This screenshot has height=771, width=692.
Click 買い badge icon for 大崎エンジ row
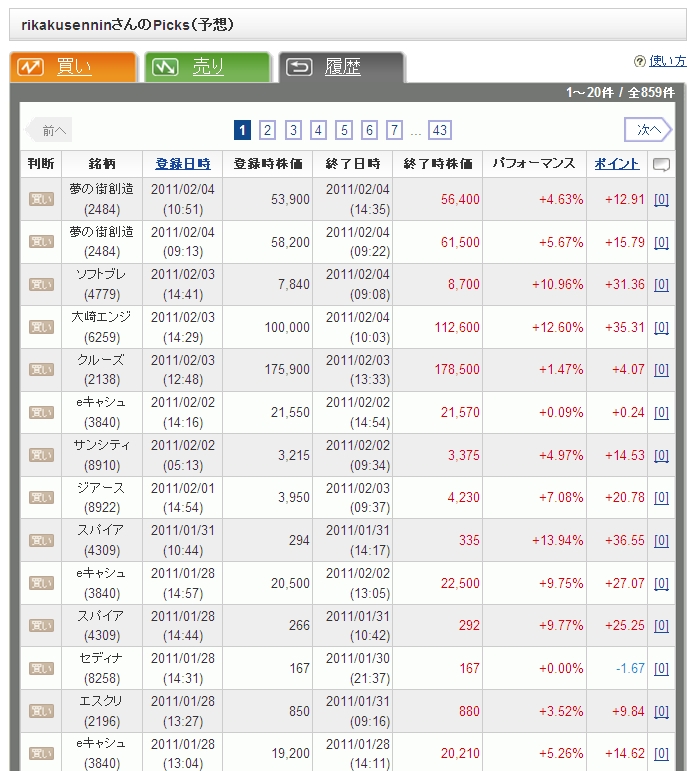pyautogui.click(x=41, y=327)
